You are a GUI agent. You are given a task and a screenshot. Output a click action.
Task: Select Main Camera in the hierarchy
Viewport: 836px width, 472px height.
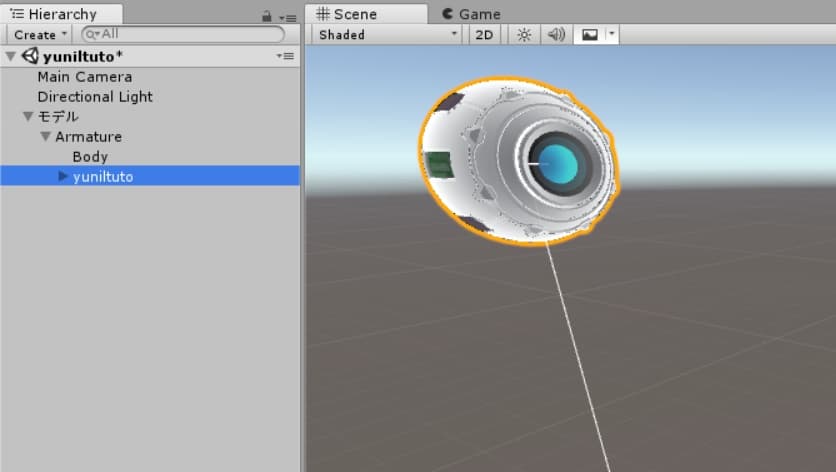(84, 77)
